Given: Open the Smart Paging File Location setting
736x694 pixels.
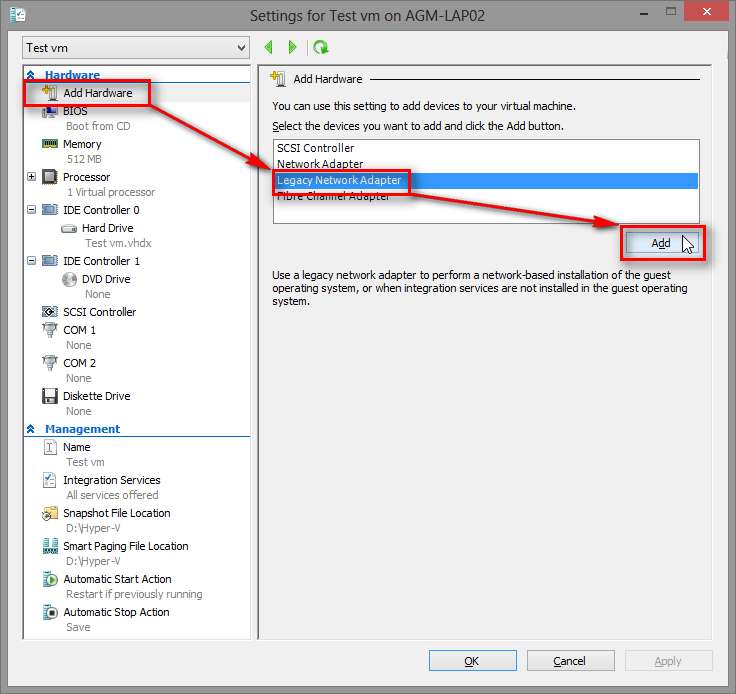Looking at the screenshot, I should coord(125,546).
